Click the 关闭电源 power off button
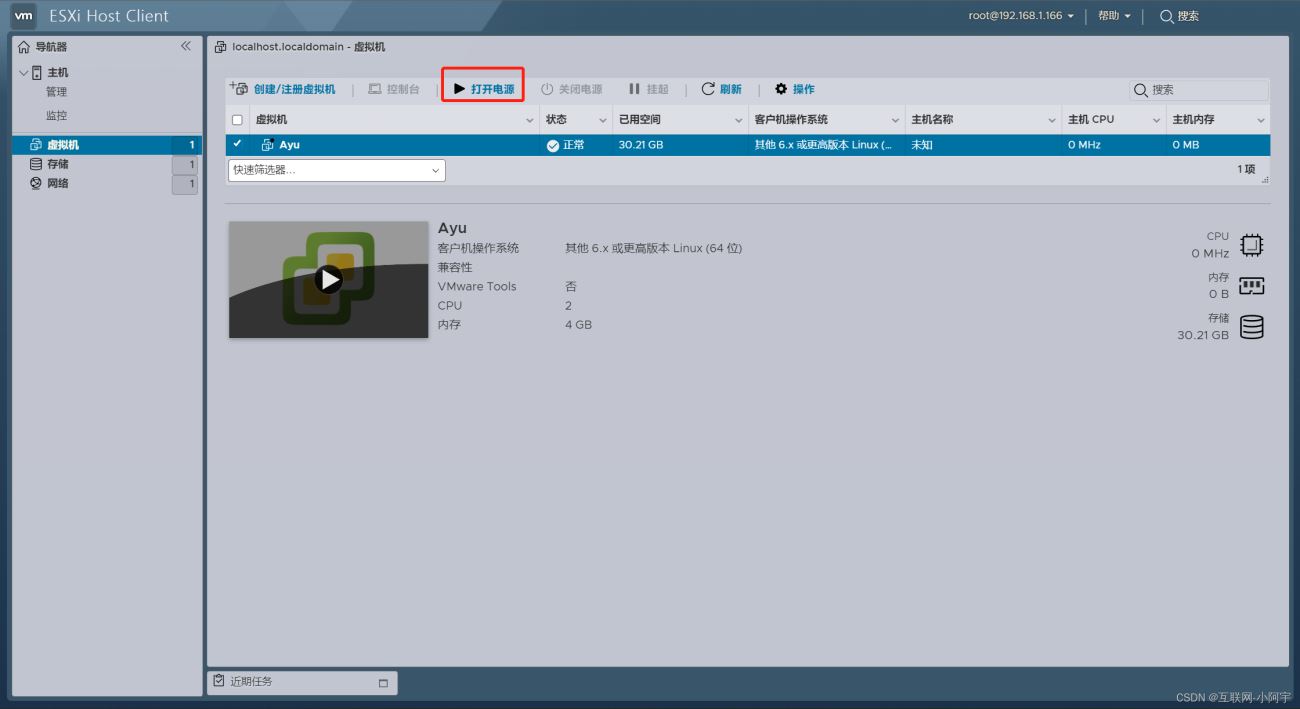 (572, 89)
